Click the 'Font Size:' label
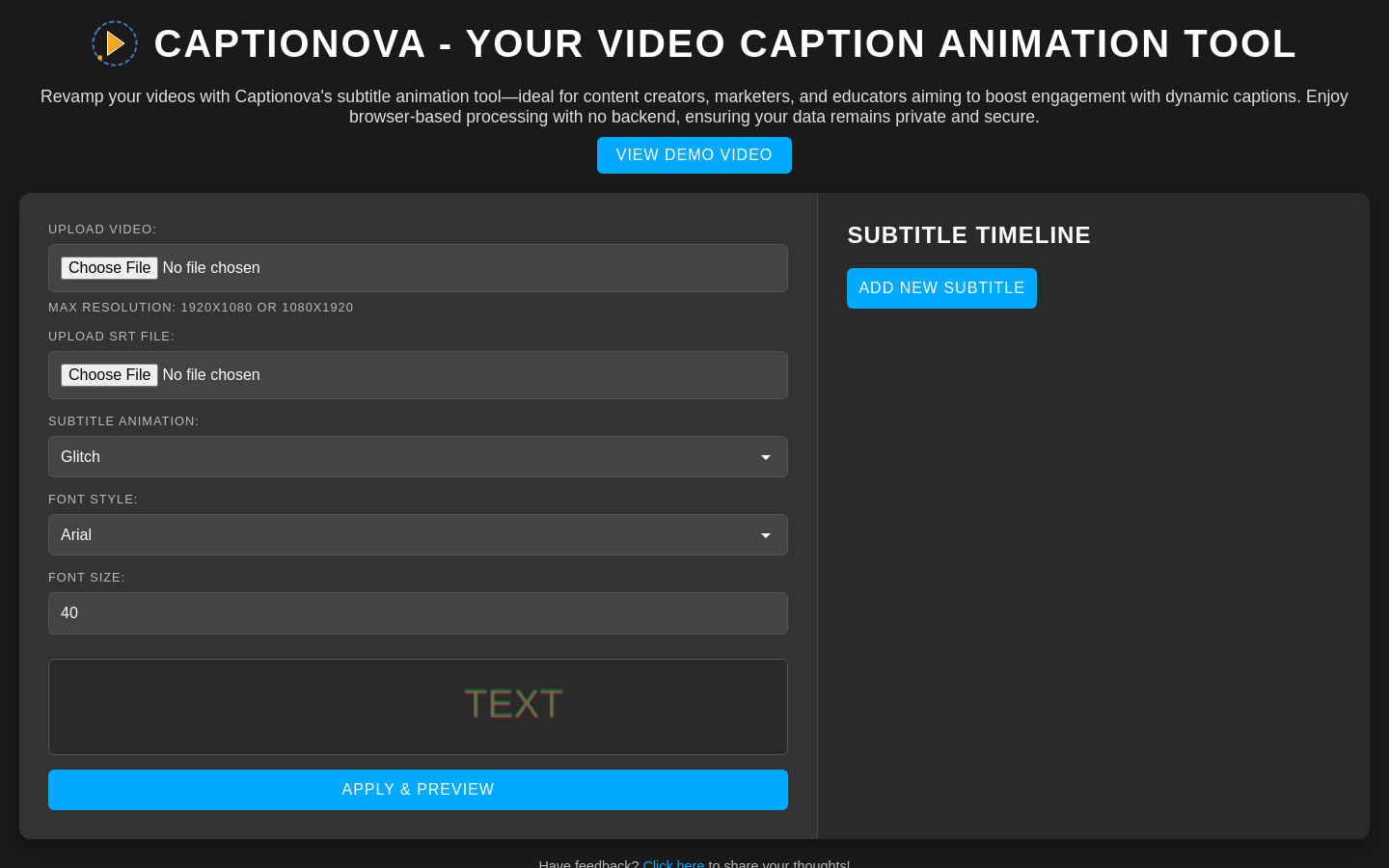1389x868 pixels. tap(87, 578)
